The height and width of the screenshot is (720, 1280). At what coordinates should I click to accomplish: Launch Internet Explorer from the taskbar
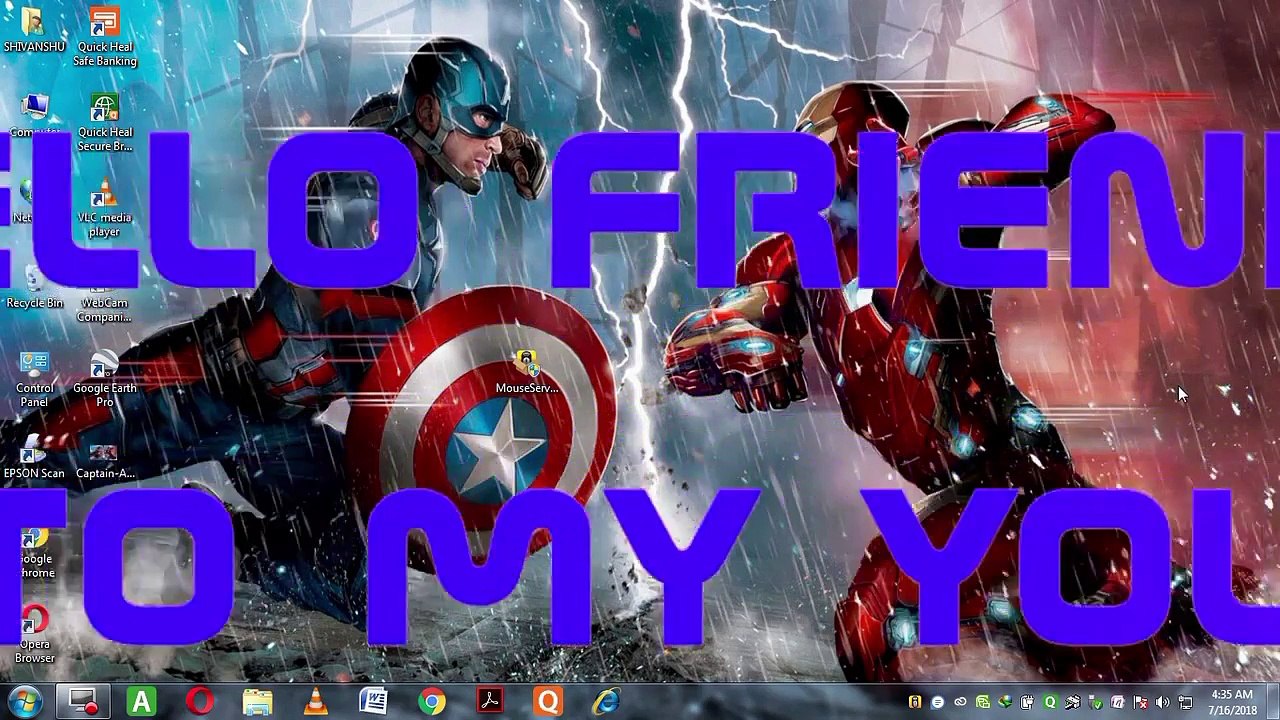point(605,702)
